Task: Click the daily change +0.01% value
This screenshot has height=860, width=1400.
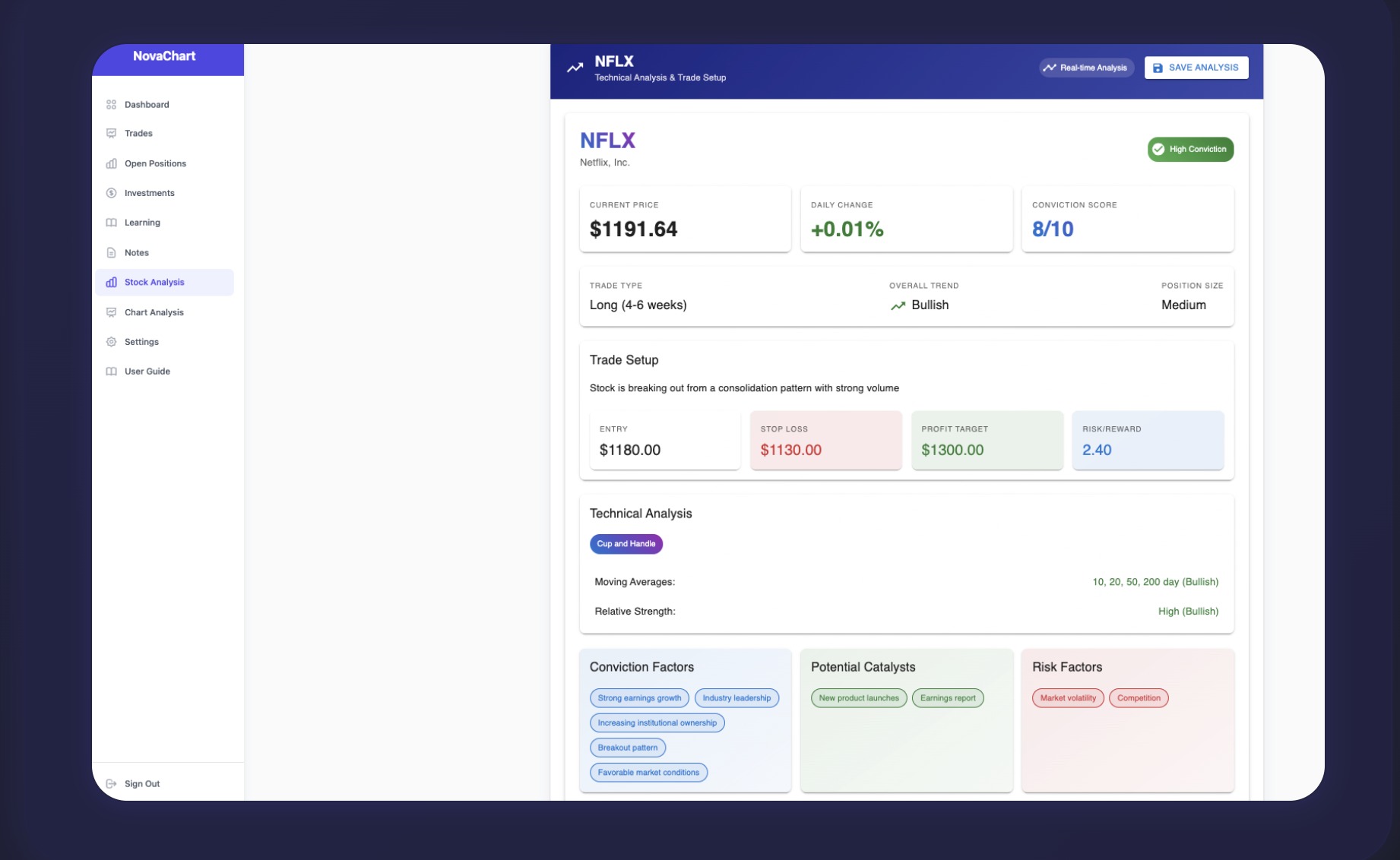Action: [x=847, y=229]
